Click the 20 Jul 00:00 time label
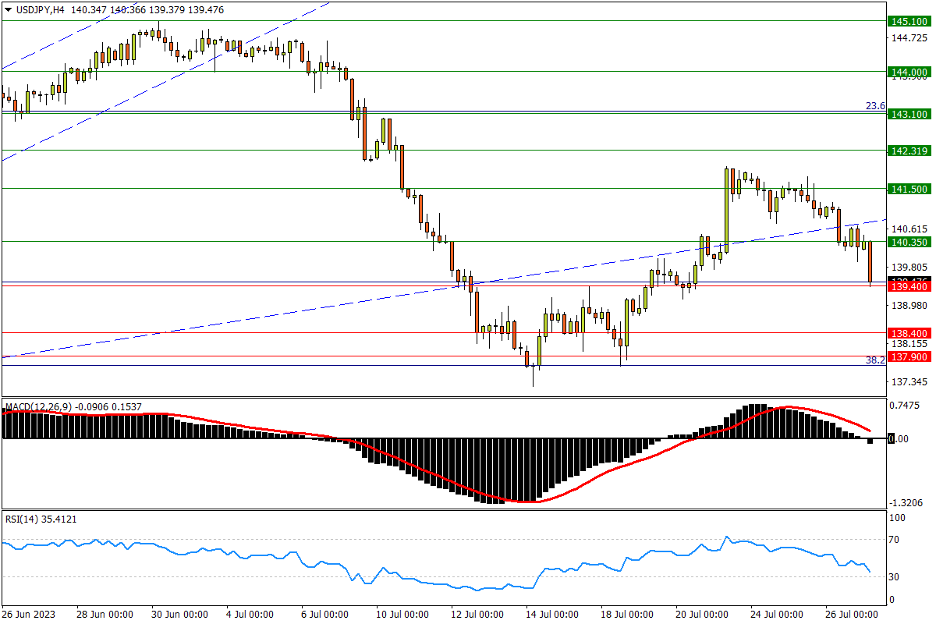This screenshot has height=624, width=936. pyautogui.click(x=699, y=613)
